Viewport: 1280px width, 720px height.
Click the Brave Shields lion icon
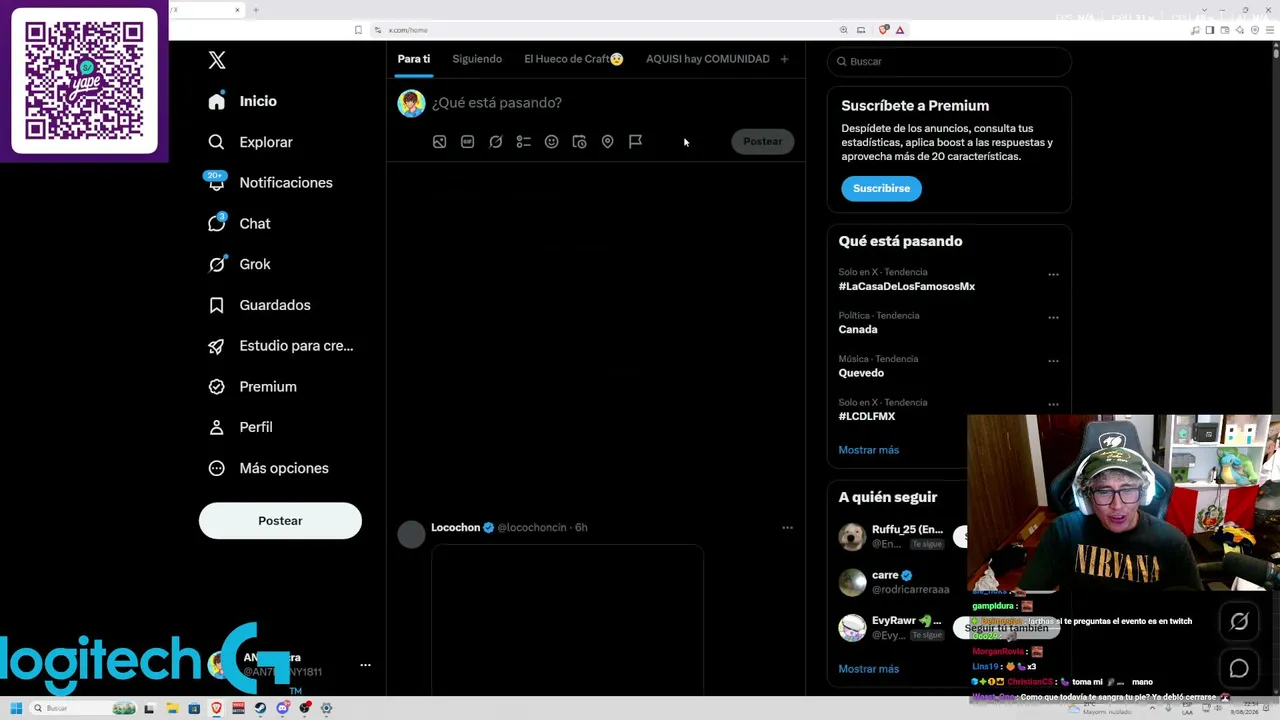tap(884, 30)
